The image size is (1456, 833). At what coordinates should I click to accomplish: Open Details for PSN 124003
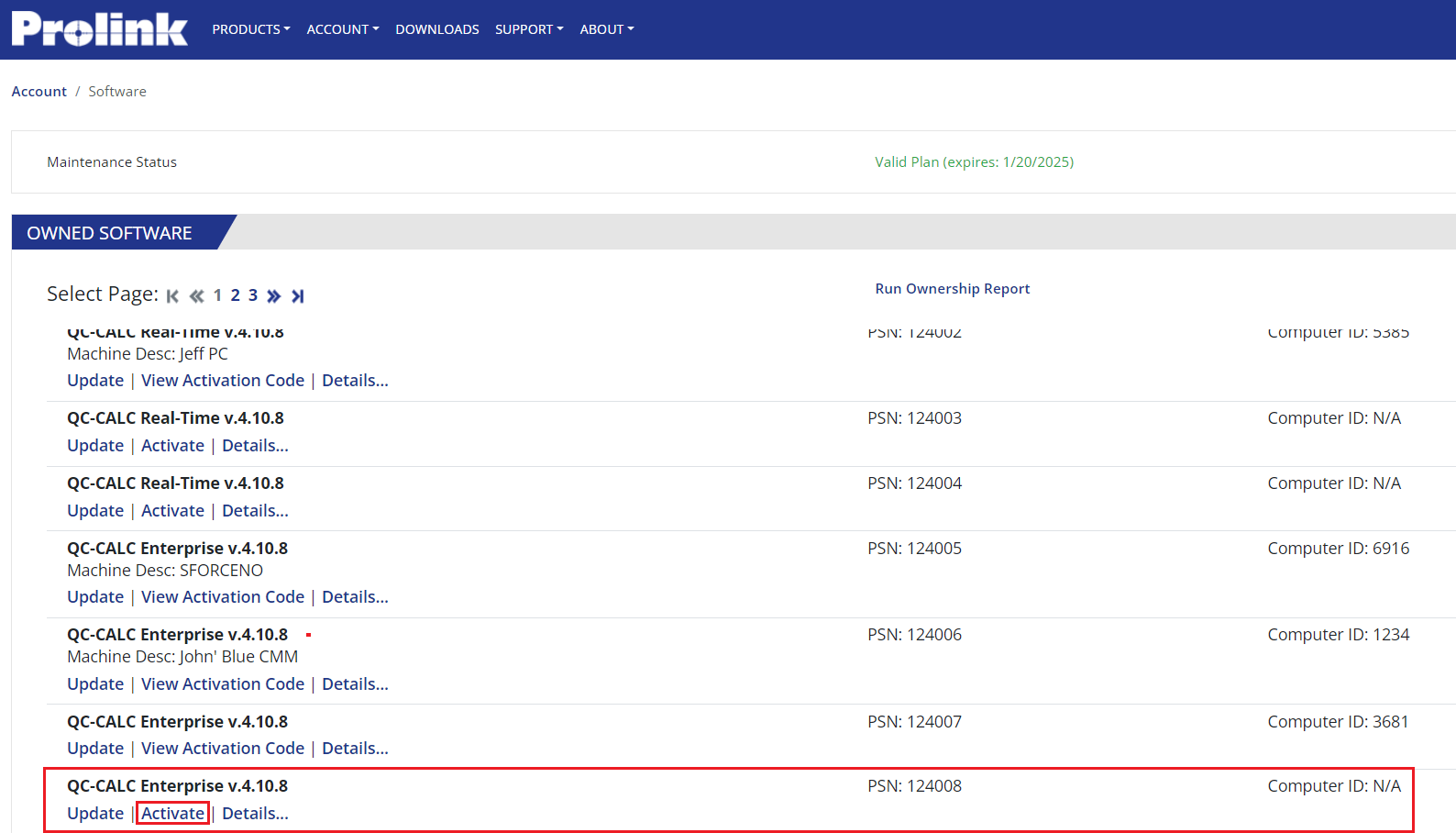click(x=255, y=445)
